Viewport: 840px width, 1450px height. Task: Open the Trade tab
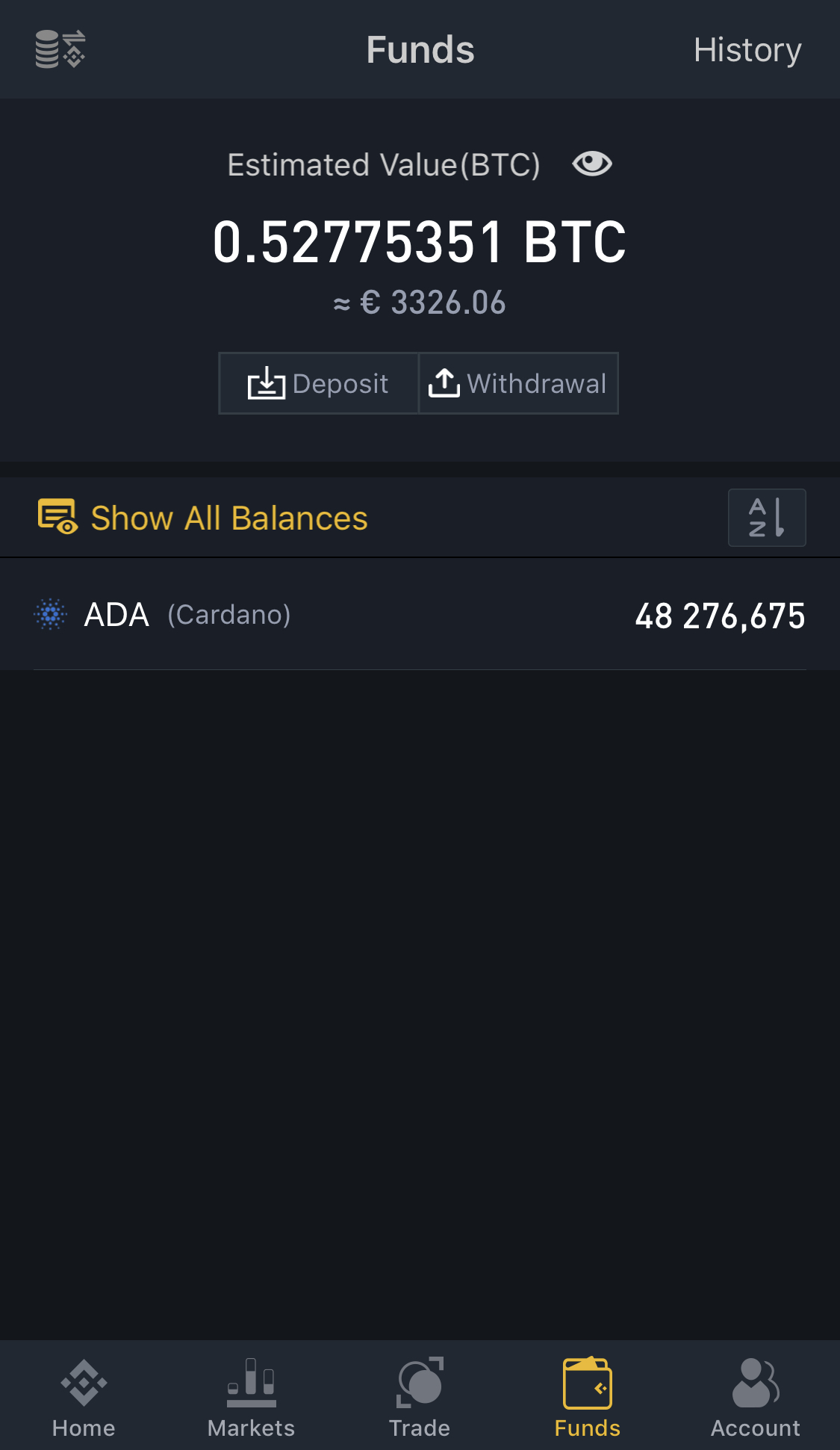click(x=420, y=1397)
